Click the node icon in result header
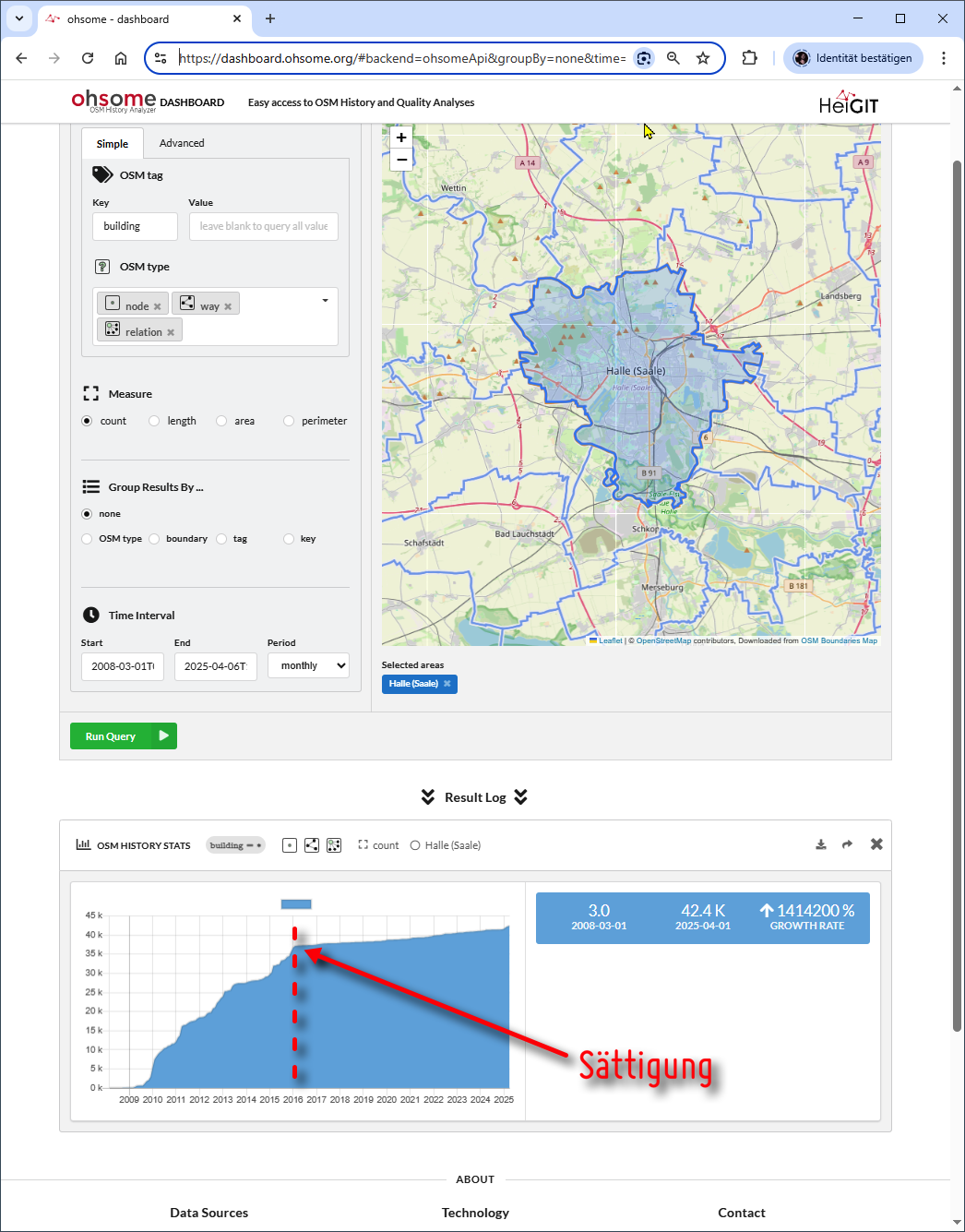Image resolution: width=965 pixels, height=1232 pixels. [x=290, y=845]
